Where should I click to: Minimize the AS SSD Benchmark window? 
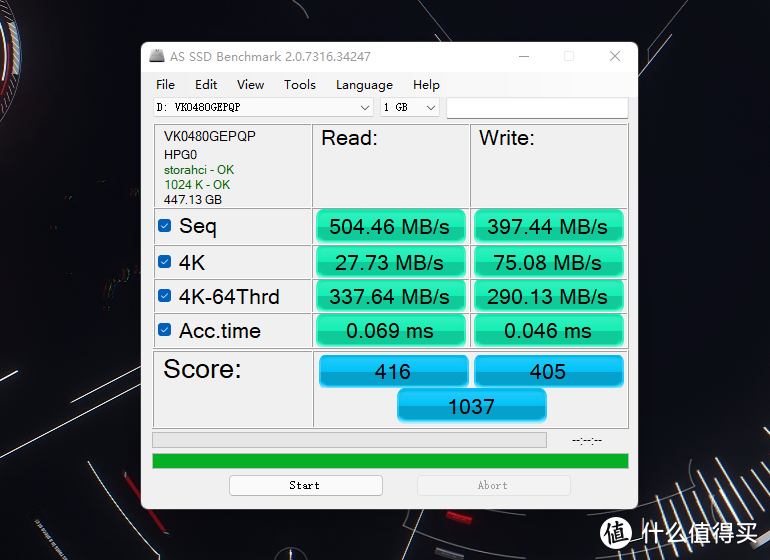[524, 56]
